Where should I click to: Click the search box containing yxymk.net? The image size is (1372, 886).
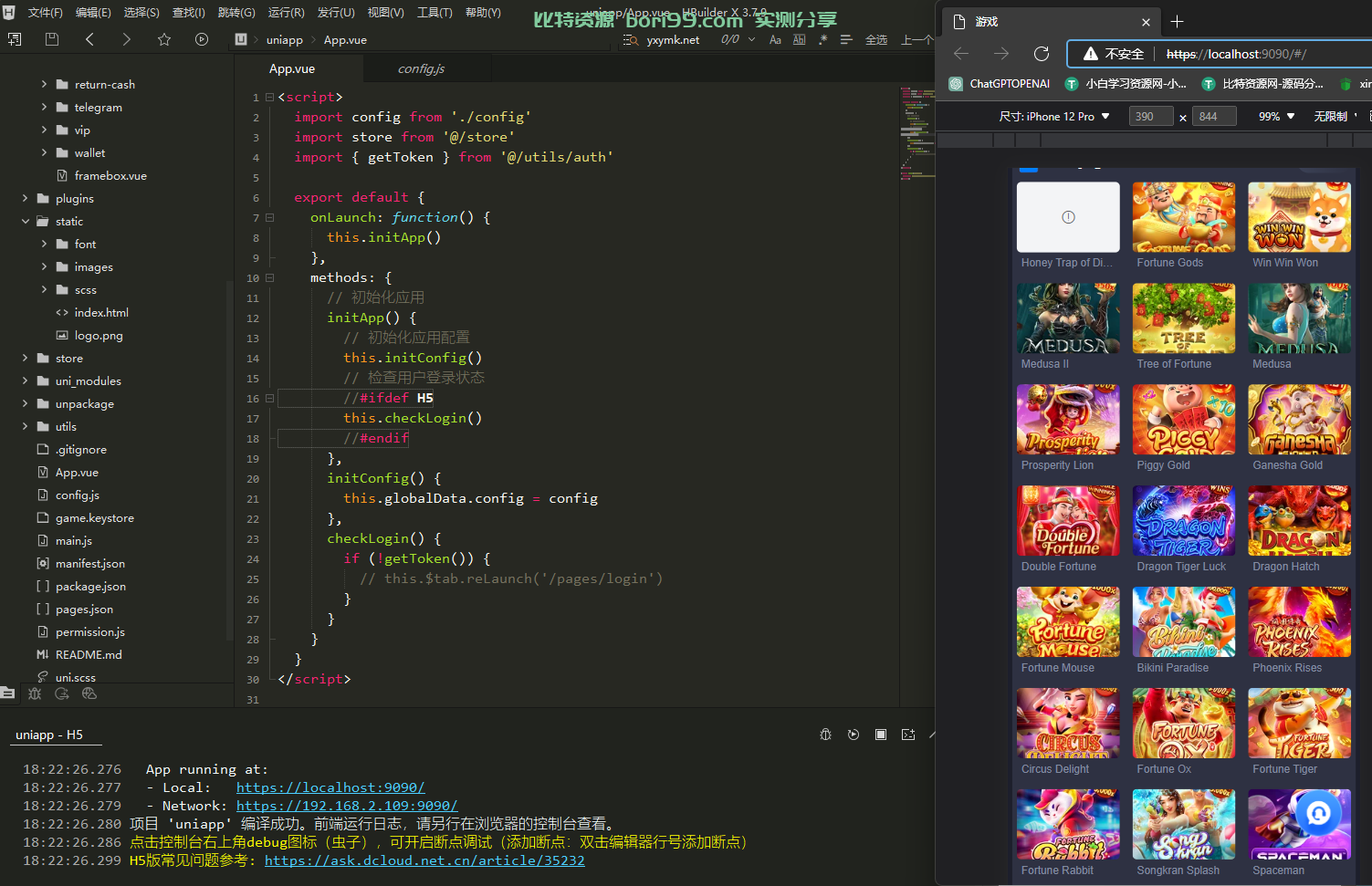[674, 39]
